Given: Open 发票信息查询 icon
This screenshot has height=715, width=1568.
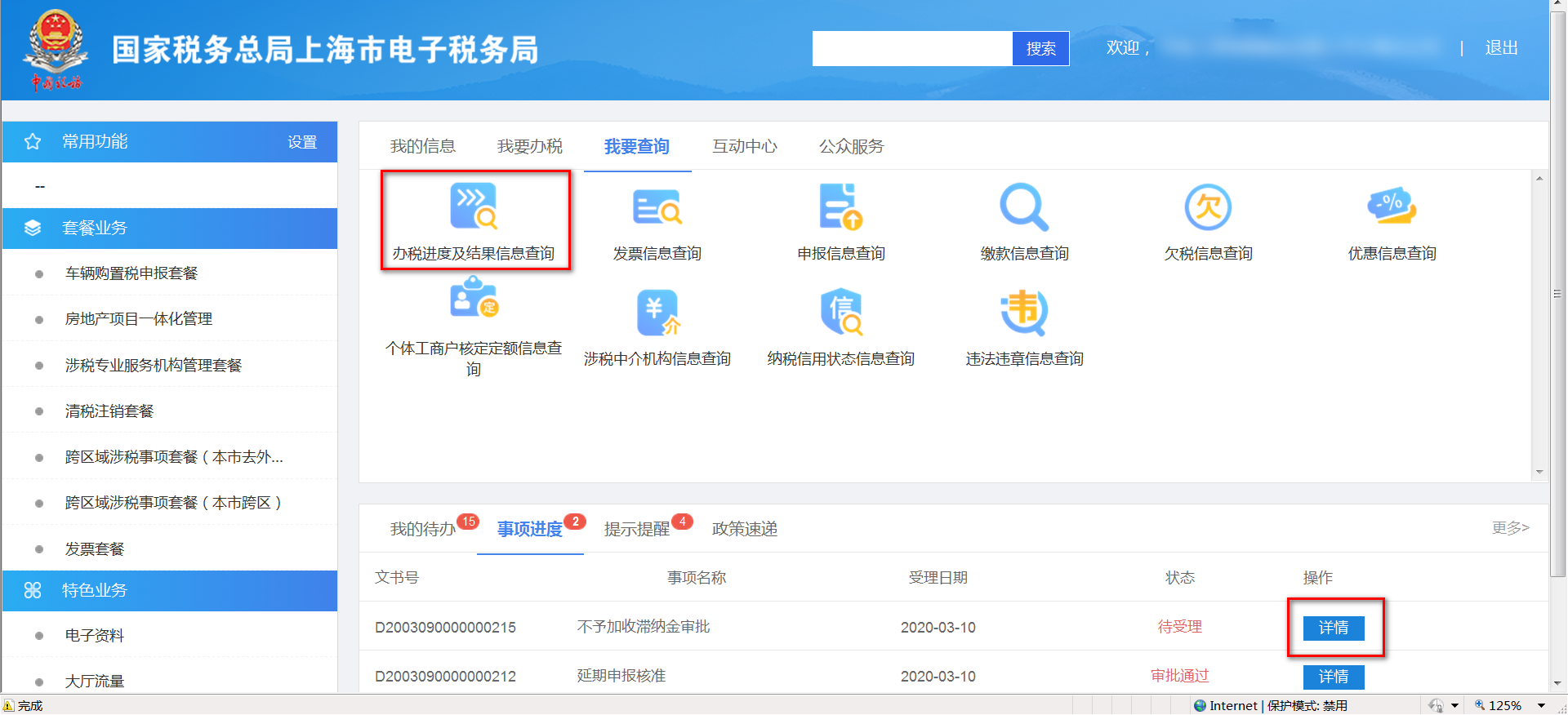Looking at the screenshot, I should pyautogui.click(x=657, y=207).
